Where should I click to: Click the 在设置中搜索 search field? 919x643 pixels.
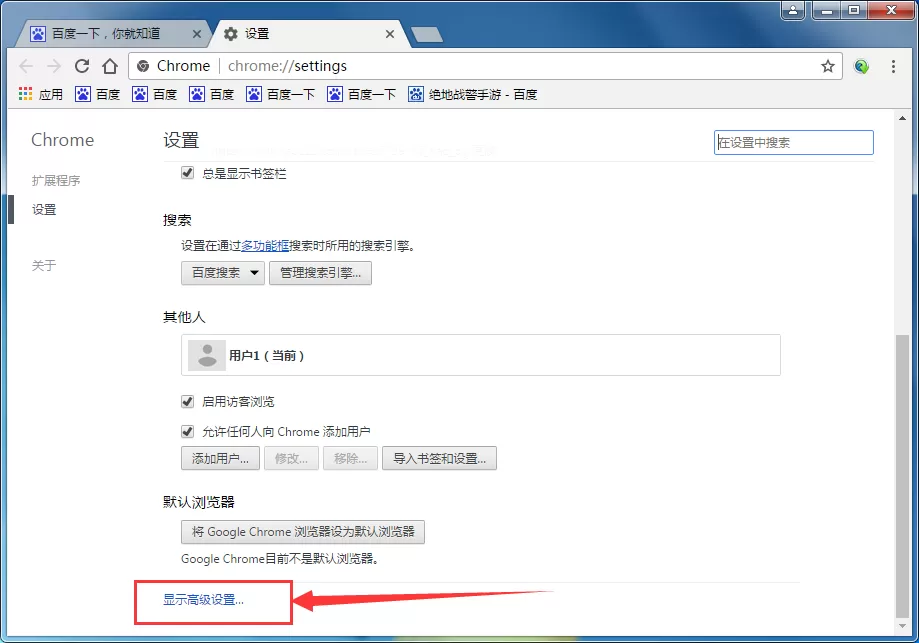tap(794, 142)
